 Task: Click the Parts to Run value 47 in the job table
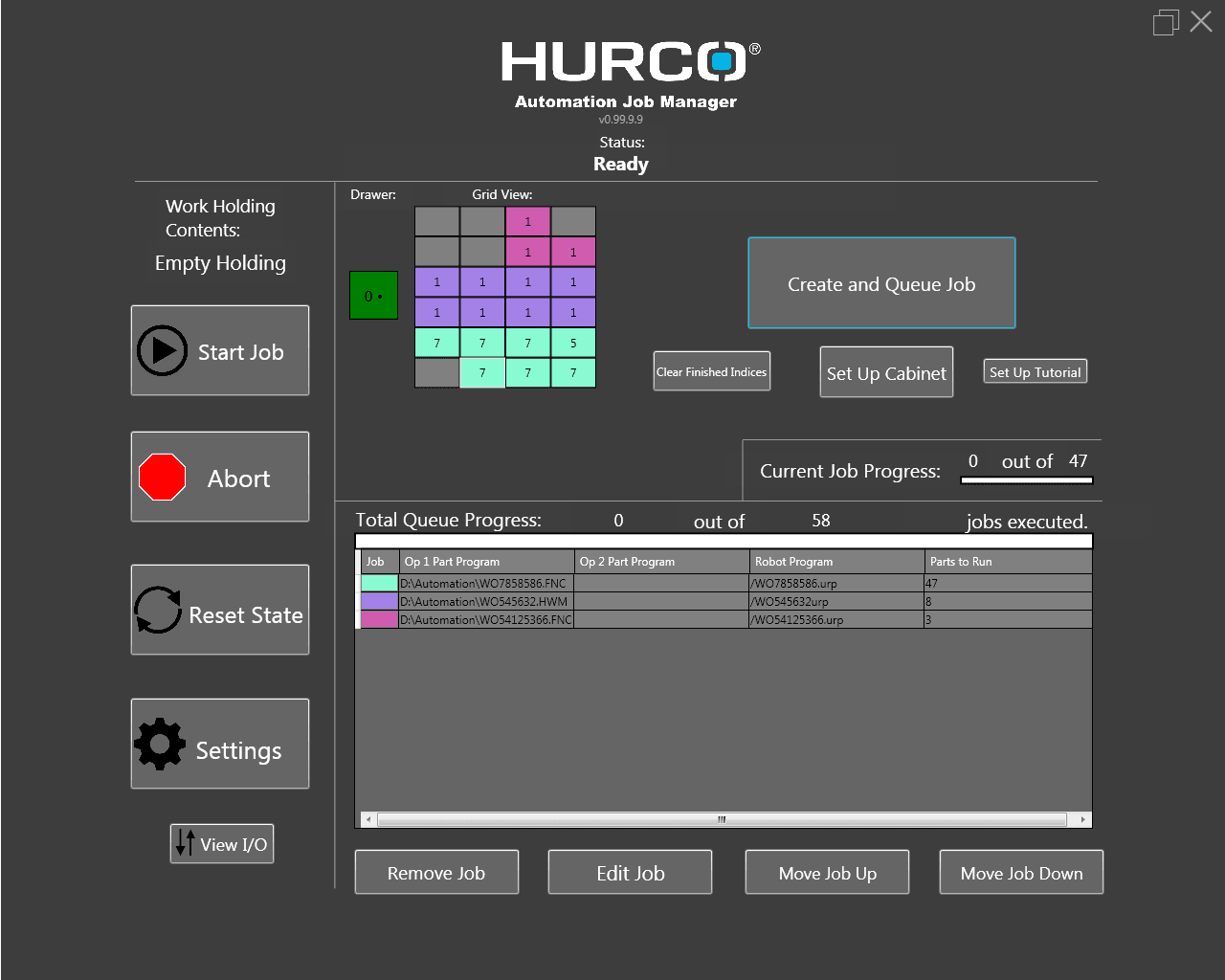pos(1008,583)
